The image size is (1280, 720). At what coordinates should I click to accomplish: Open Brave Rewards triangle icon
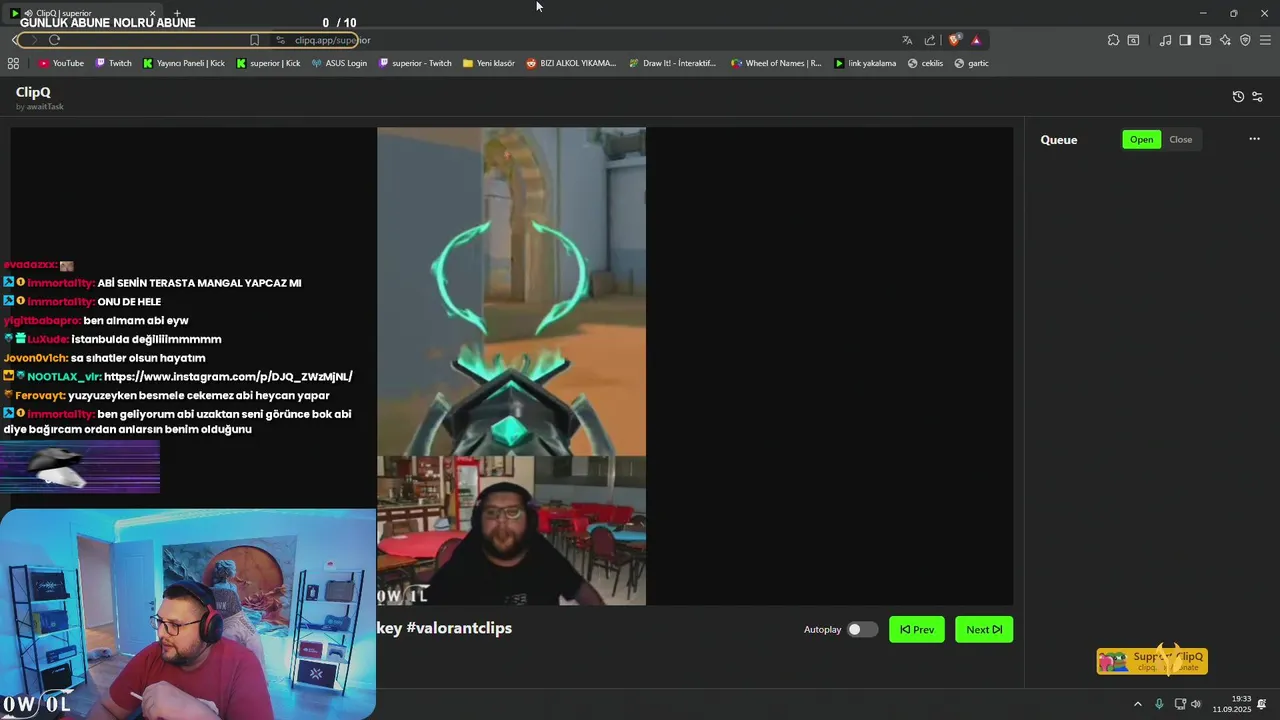(976, 40)
